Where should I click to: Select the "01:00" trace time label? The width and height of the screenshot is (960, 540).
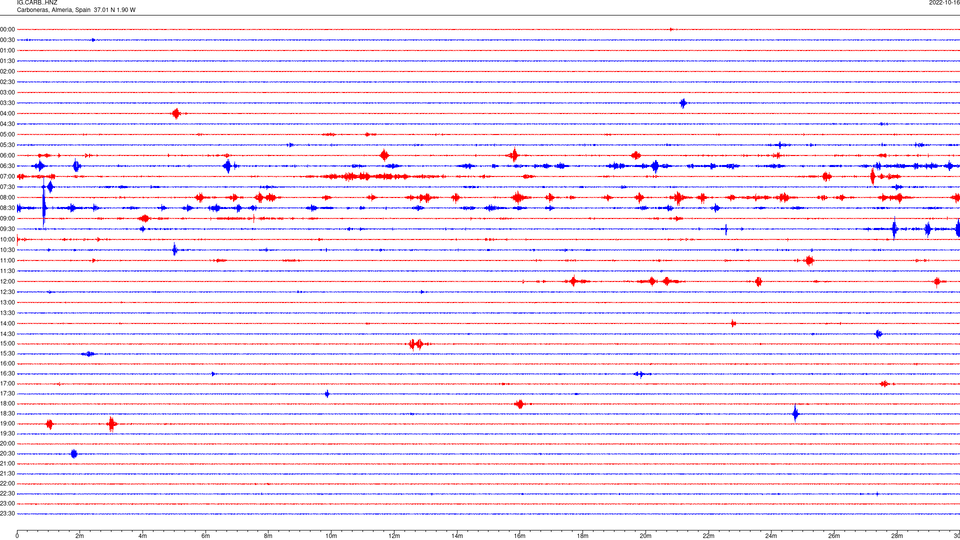point(7,50)
